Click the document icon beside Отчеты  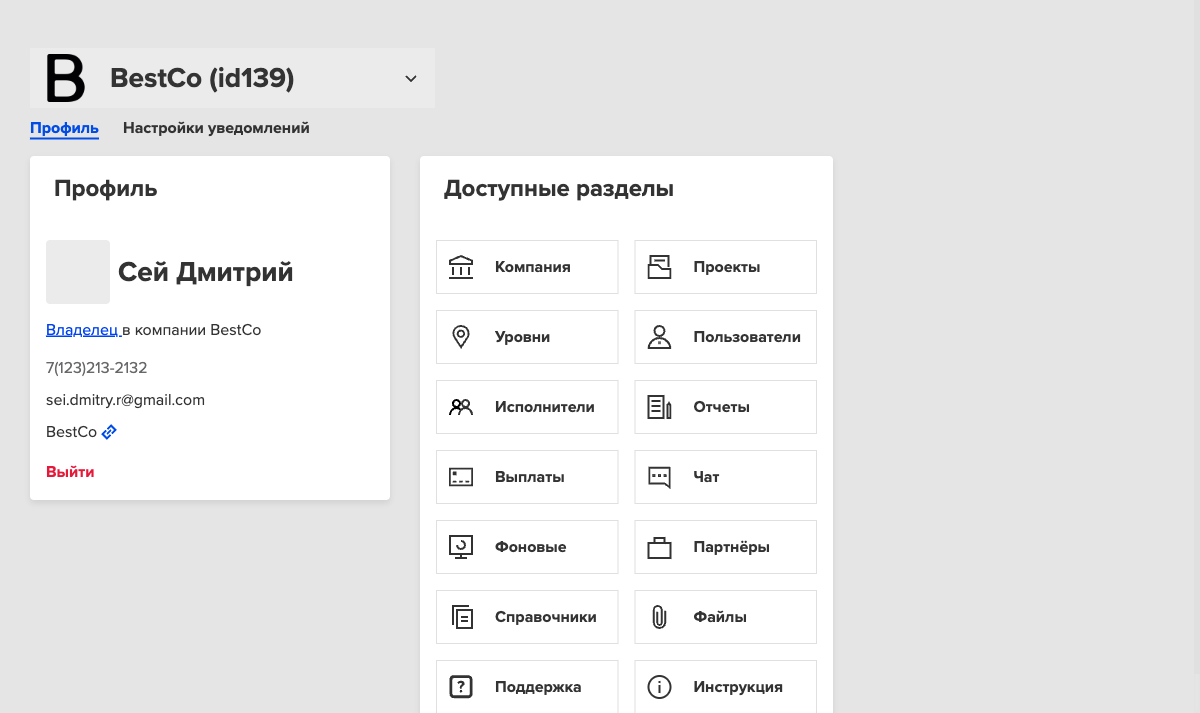coord(659,407)
